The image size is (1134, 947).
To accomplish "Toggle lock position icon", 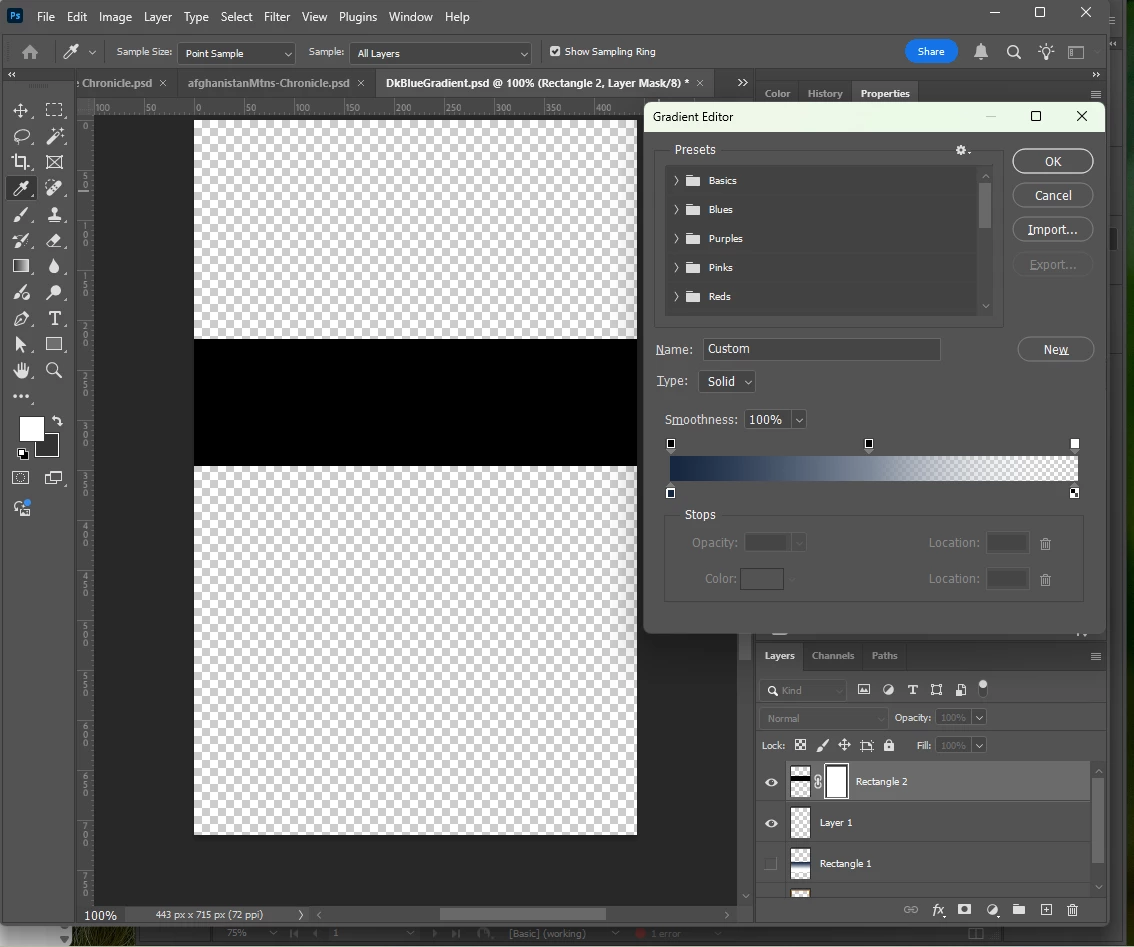I will 844,745.
